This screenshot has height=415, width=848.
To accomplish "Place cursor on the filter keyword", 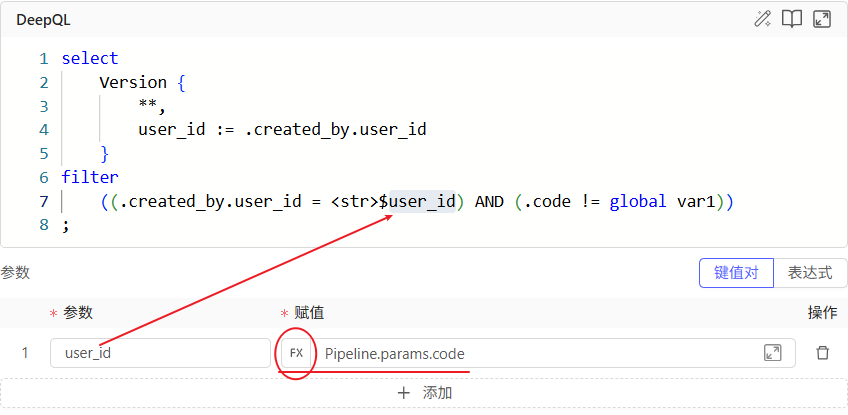I will click(x=90, y=177).
